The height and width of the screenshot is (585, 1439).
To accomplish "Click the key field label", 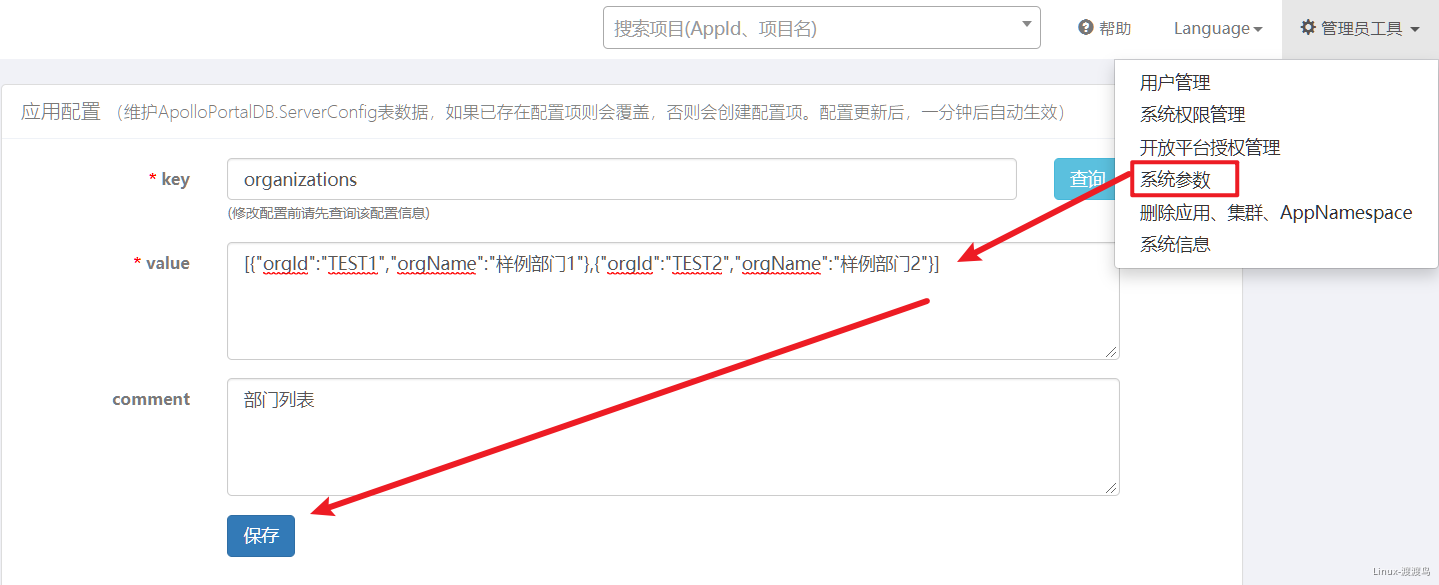I will pos(169,179).
